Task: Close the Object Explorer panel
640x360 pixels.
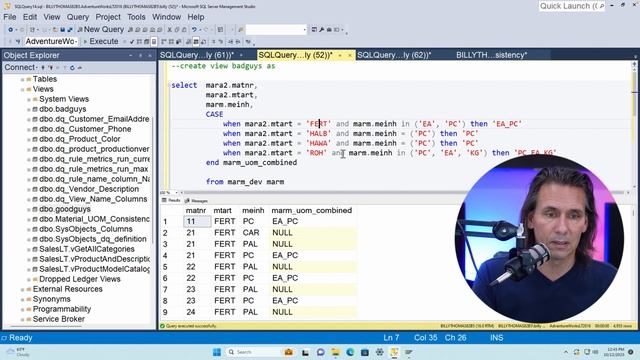Action: coord(150,56)
